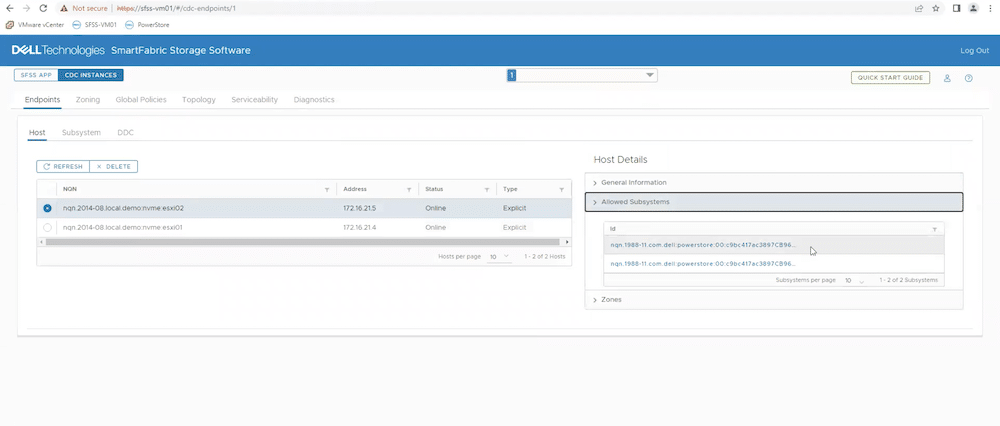Screen dimensions: 1000x426
Task: Click the Not secure warning icon
Action: pos(64,8)
